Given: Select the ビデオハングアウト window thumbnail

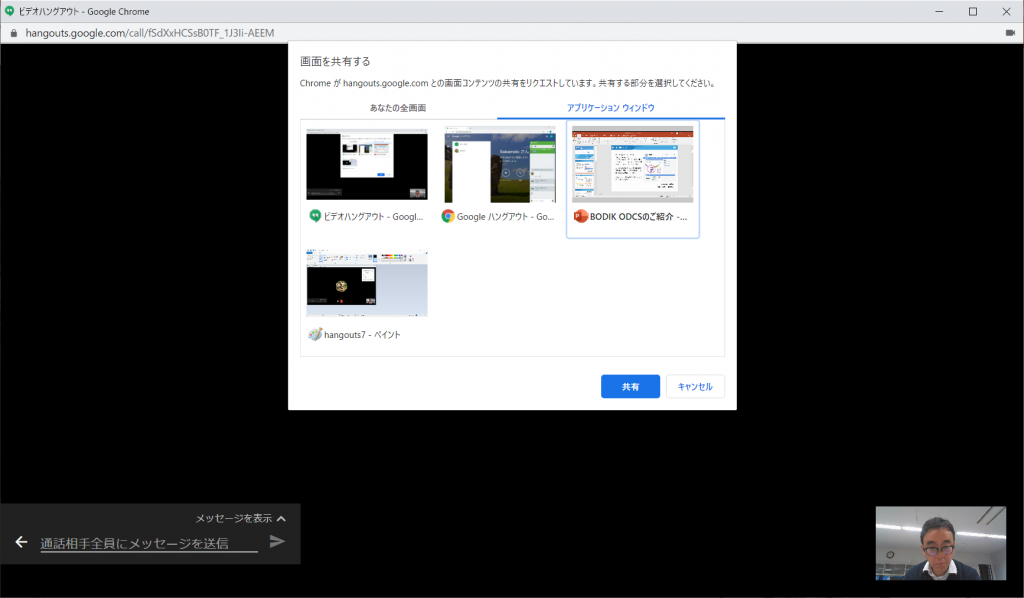Looking at the screenshot, I should coord(366,164).
